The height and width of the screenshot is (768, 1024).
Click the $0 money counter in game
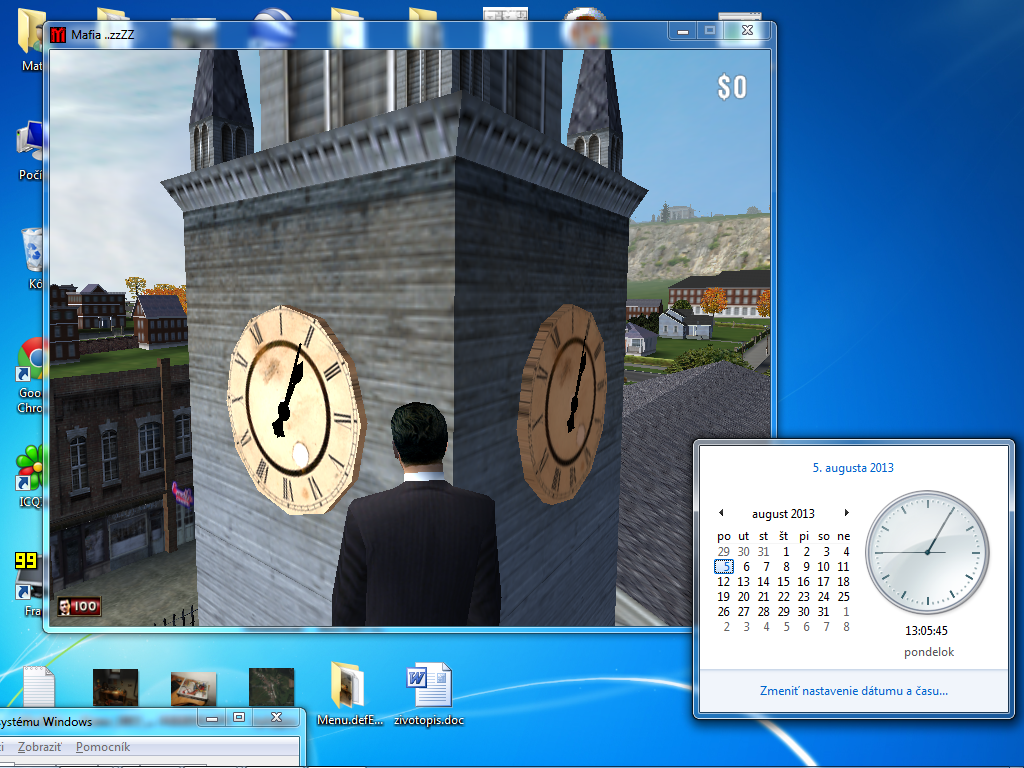[731, 87]
